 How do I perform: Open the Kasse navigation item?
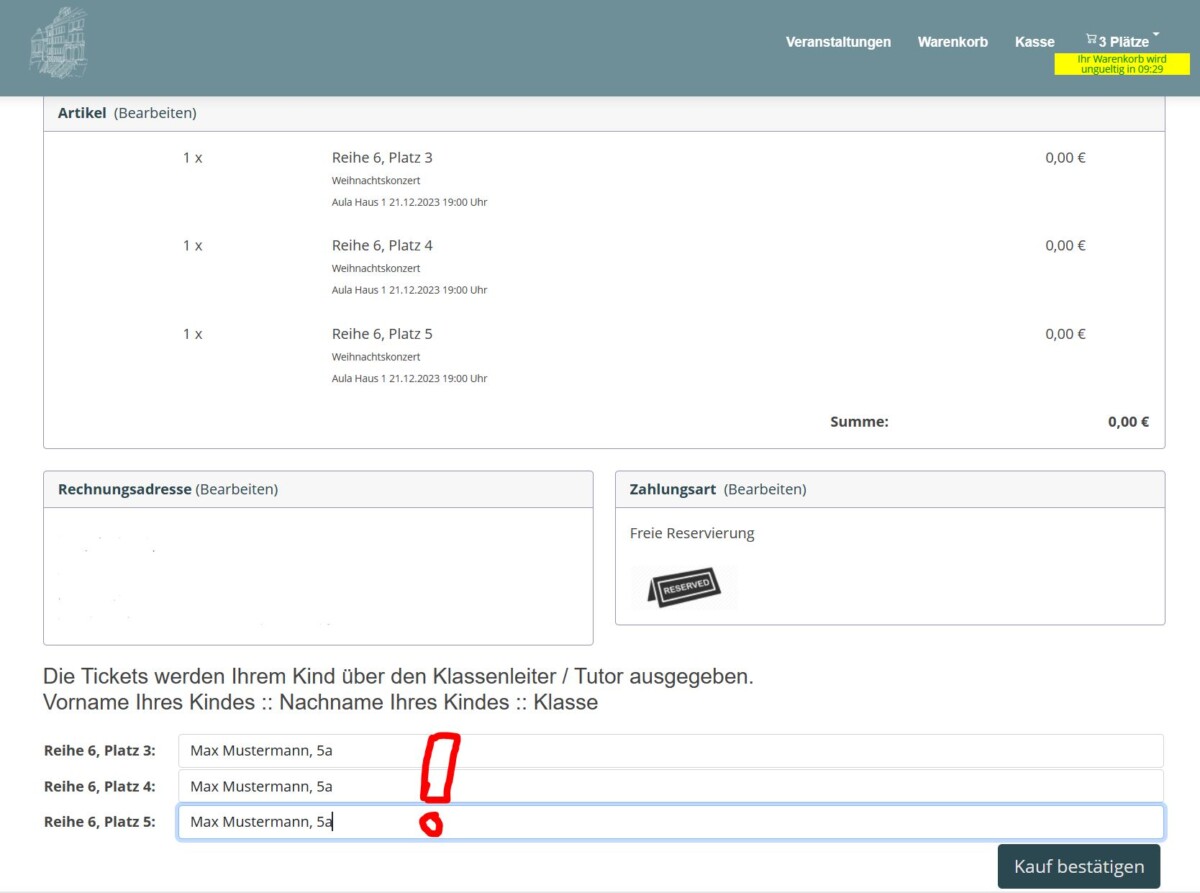[1034, 42]
